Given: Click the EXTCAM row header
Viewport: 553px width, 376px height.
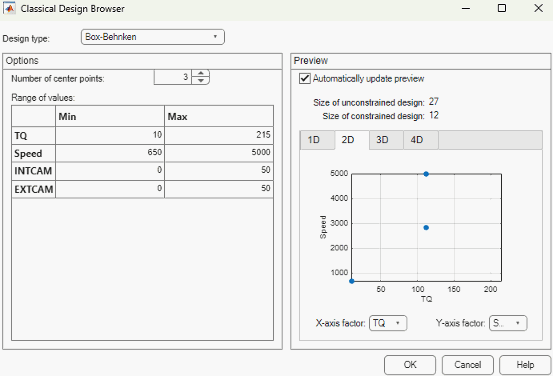Looking at the screenshot, I should pos(34,189).
